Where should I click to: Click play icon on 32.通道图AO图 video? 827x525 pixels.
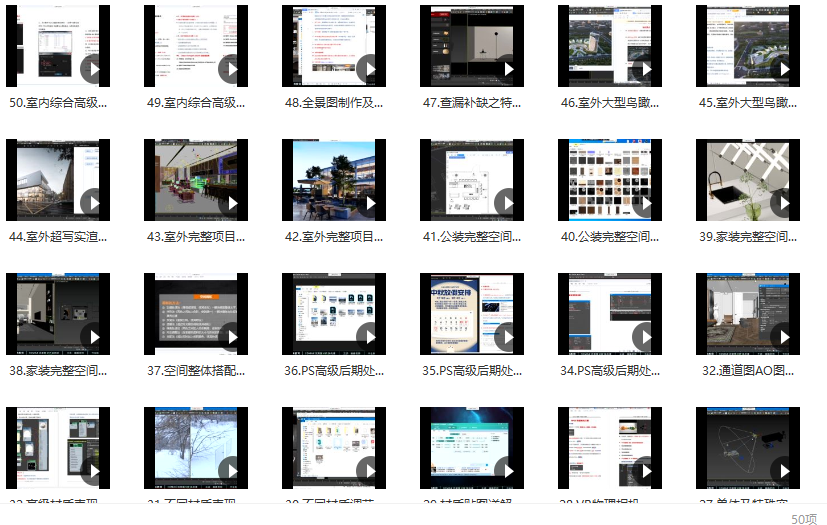[x=783, y=336]
